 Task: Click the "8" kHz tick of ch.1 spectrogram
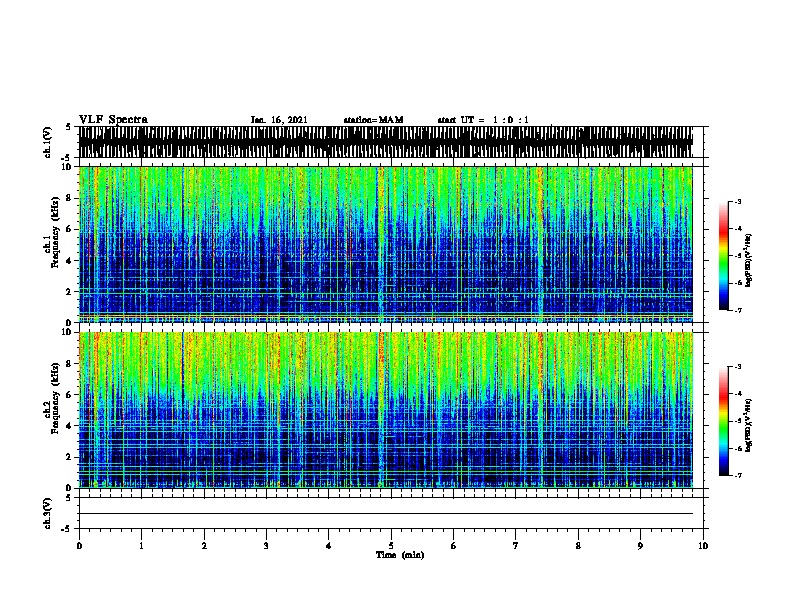70,198
